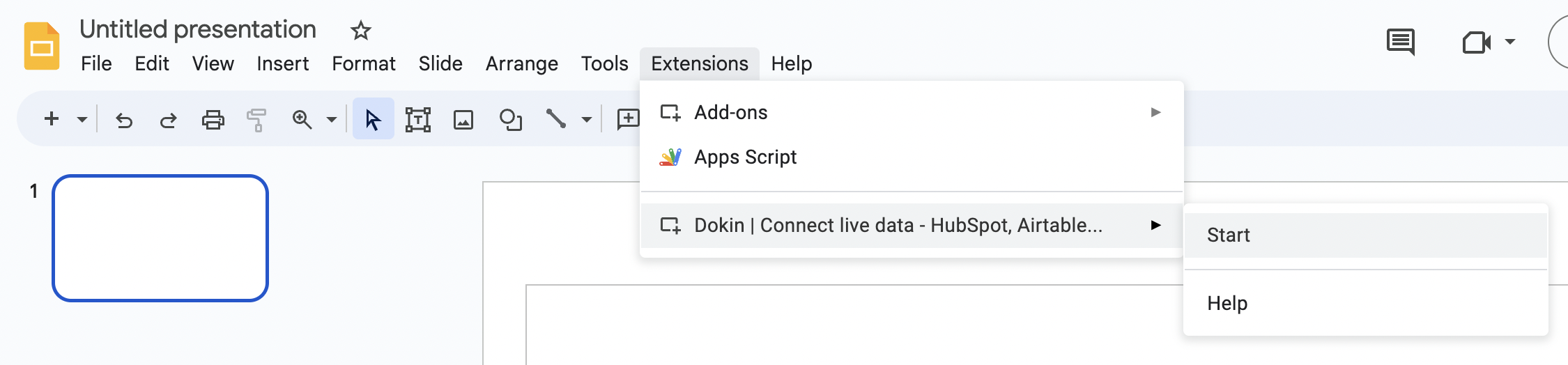Open the comment history icon
The image size is (1568, 365).
click(1400, 42)
